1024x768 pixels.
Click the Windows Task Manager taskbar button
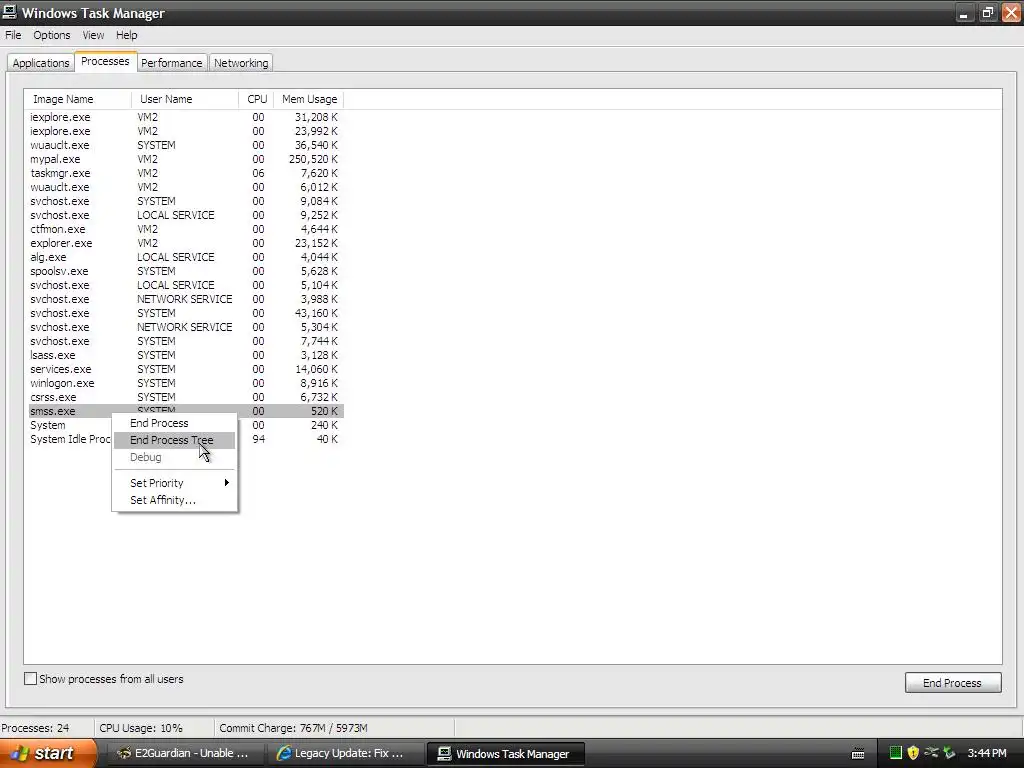pos(505,754)
